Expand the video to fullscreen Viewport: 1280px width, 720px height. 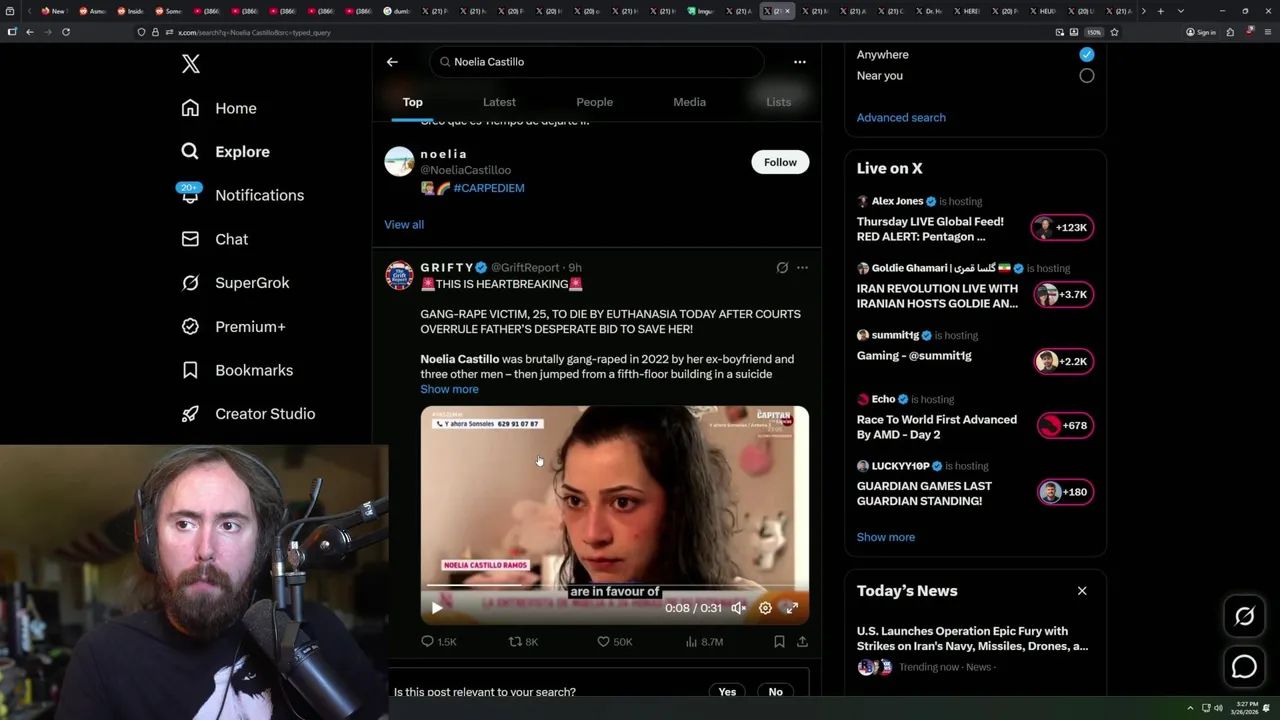[791, 608]
